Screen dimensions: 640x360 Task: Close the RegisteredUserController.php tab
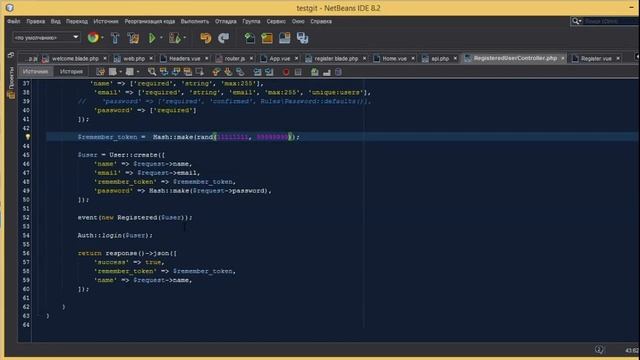(x=562, y=58)
